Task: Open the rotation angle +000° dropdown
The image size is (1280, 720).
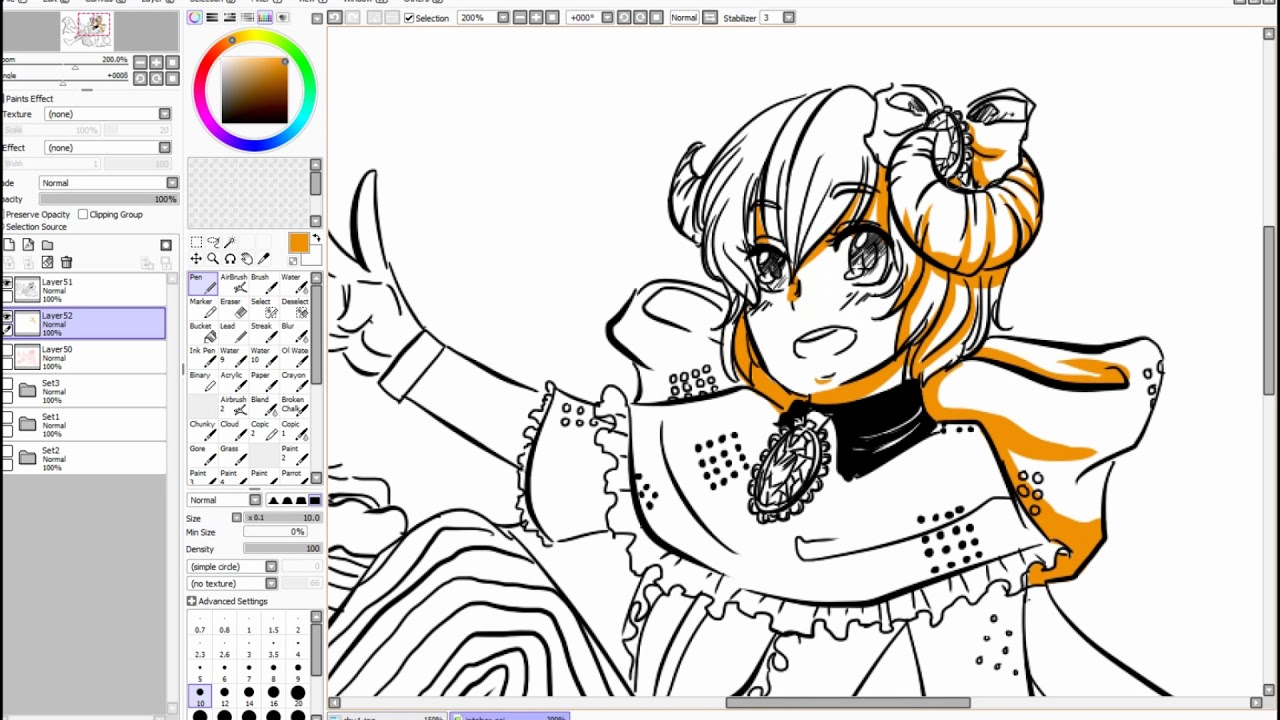Action: pyautogui.click(x=607, y=17)
